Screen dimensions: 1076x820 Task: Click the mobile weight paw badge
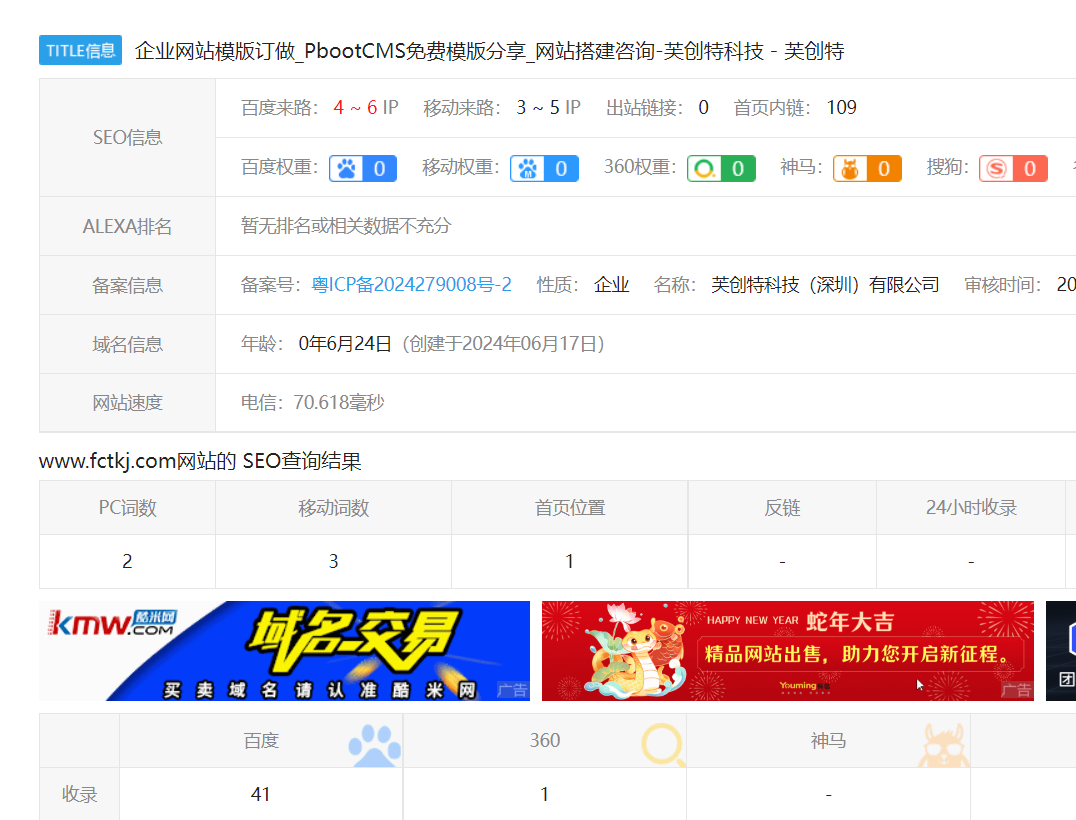(544, 169)
